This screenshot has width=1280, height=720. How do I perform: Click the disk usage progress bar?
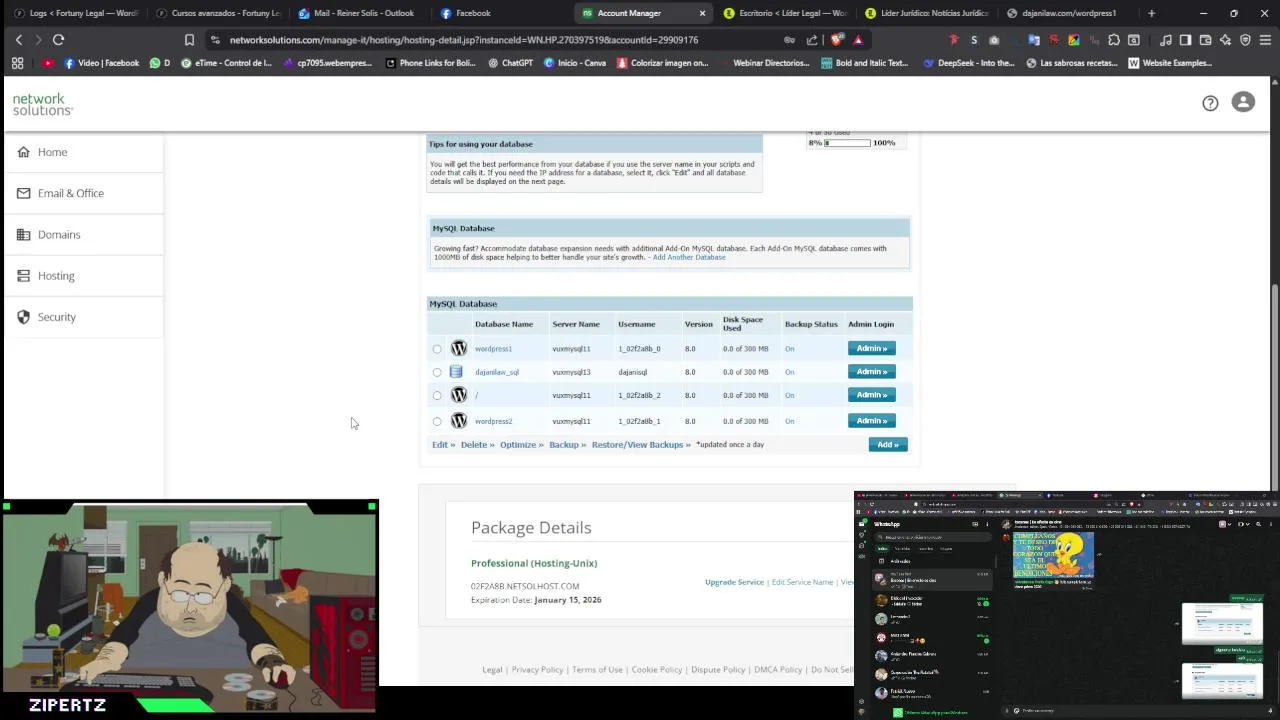coord(847,143)
